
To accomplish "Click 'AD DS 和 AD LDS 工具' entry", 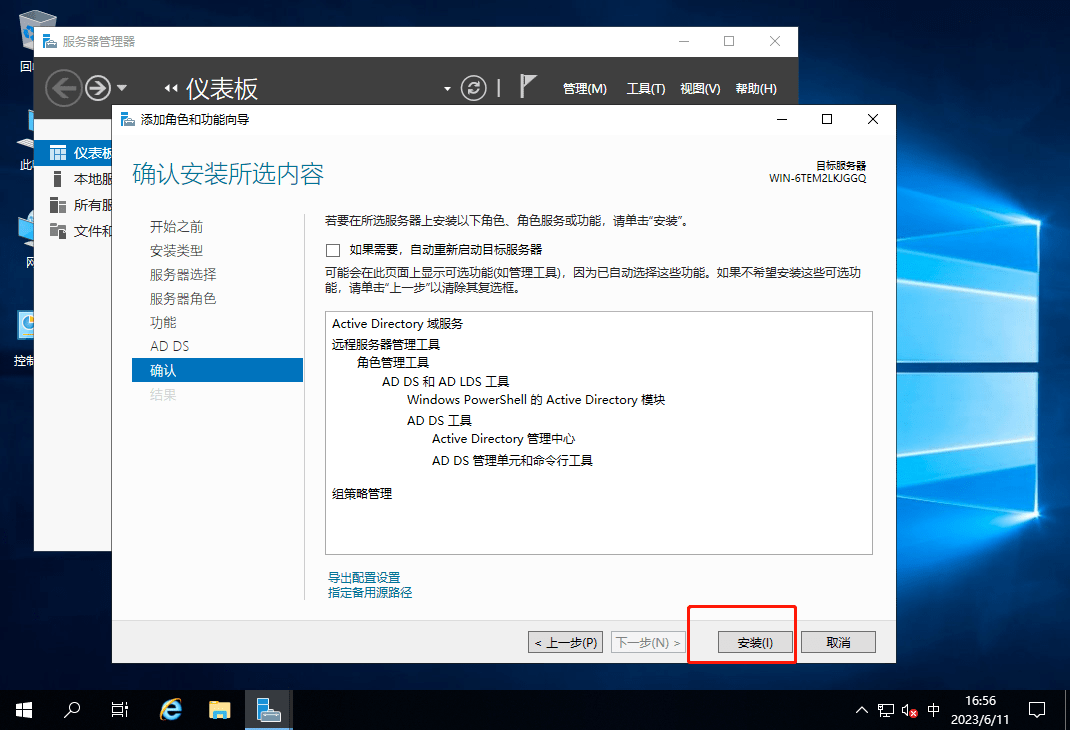I will click(445, 381).
